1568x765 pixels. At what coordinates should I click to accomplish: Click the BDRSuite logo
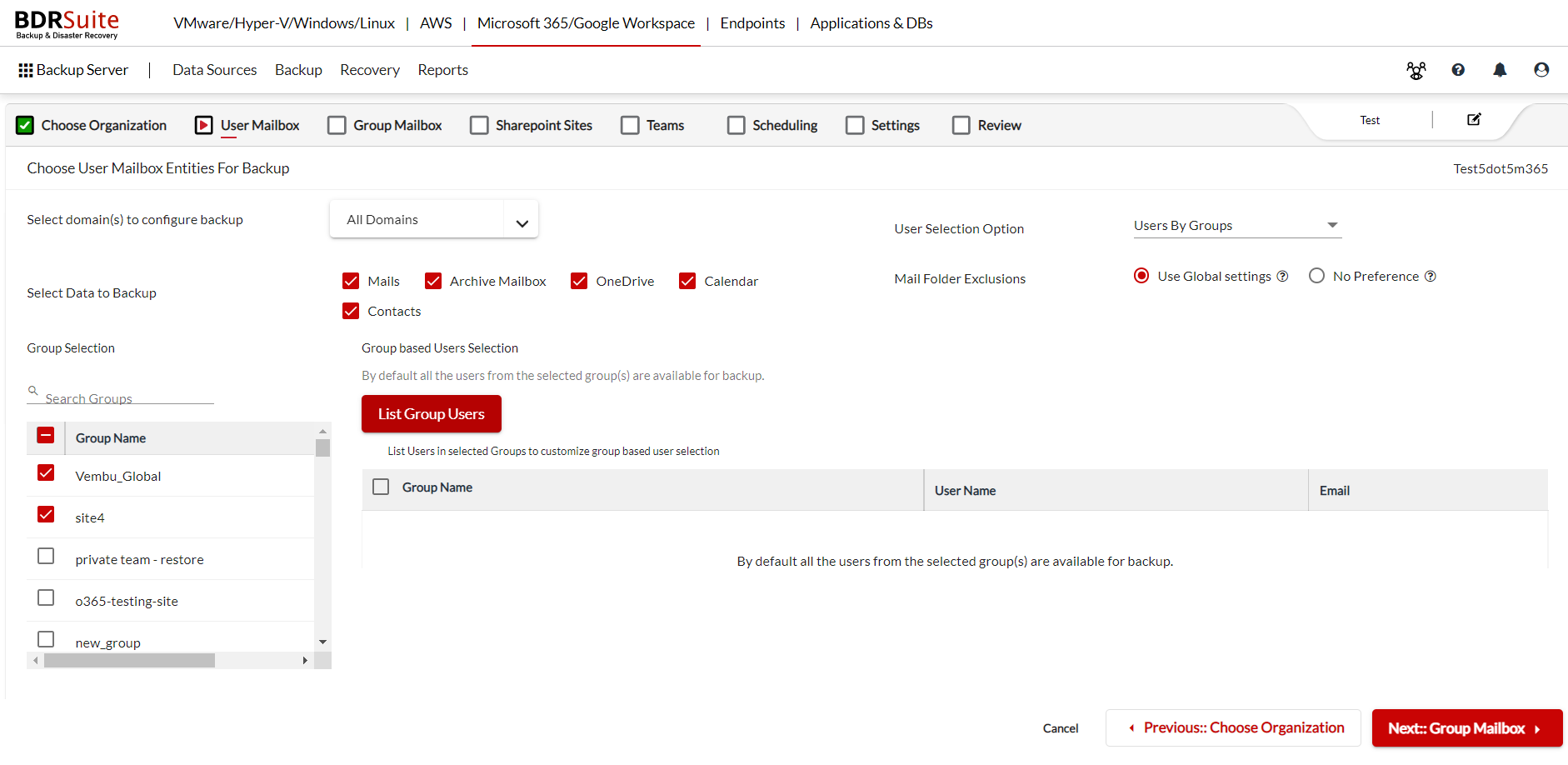67,23
